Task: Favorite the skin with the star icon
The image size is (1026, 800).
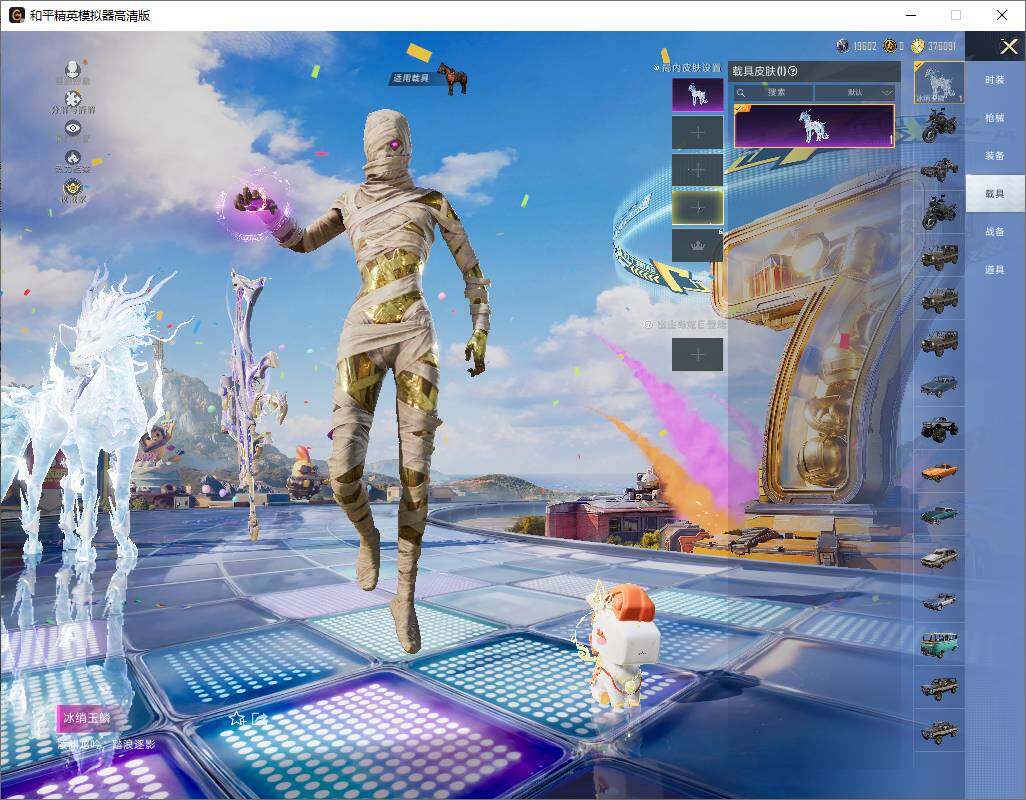Action: tap(236, 719)
